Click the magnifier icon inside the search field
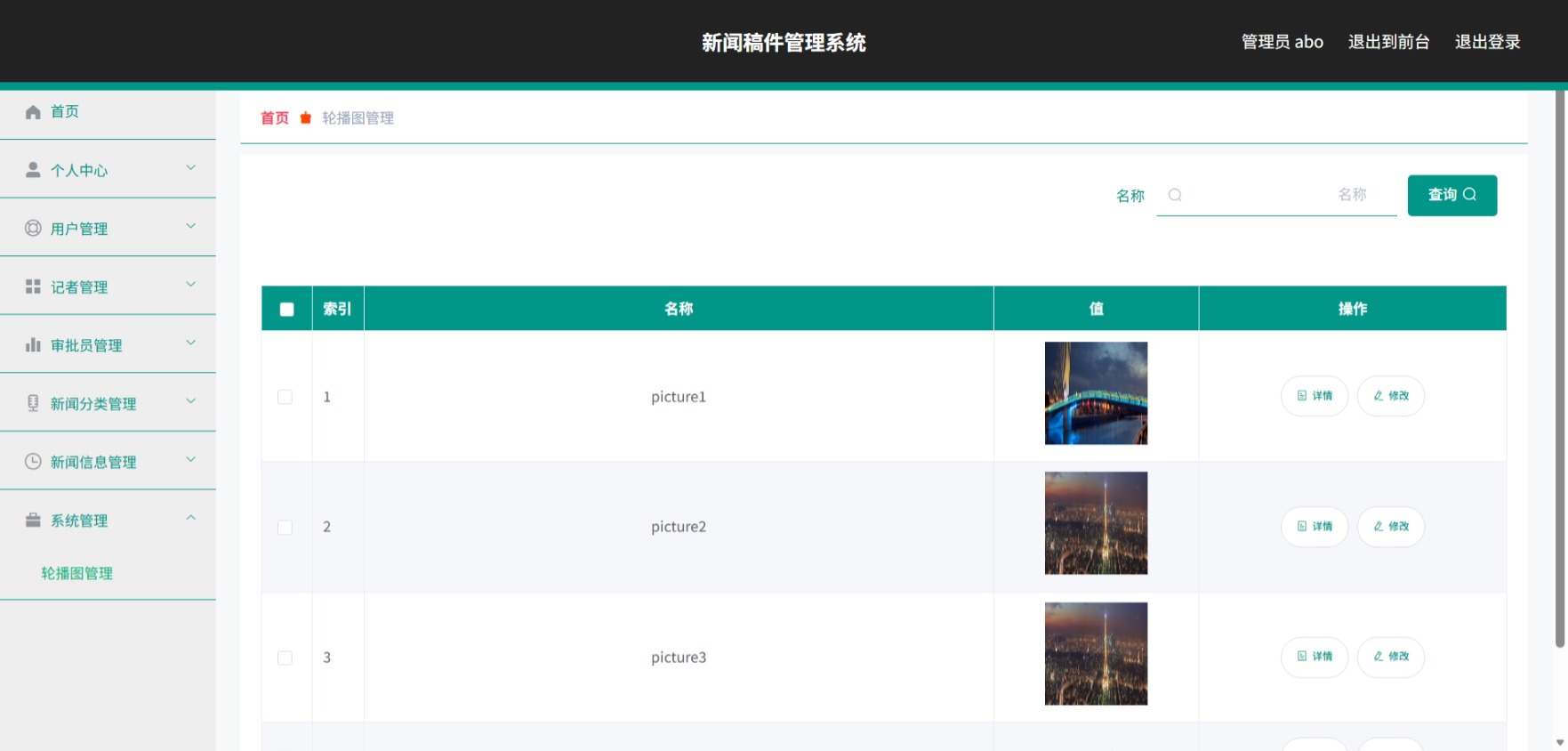 1175,195
